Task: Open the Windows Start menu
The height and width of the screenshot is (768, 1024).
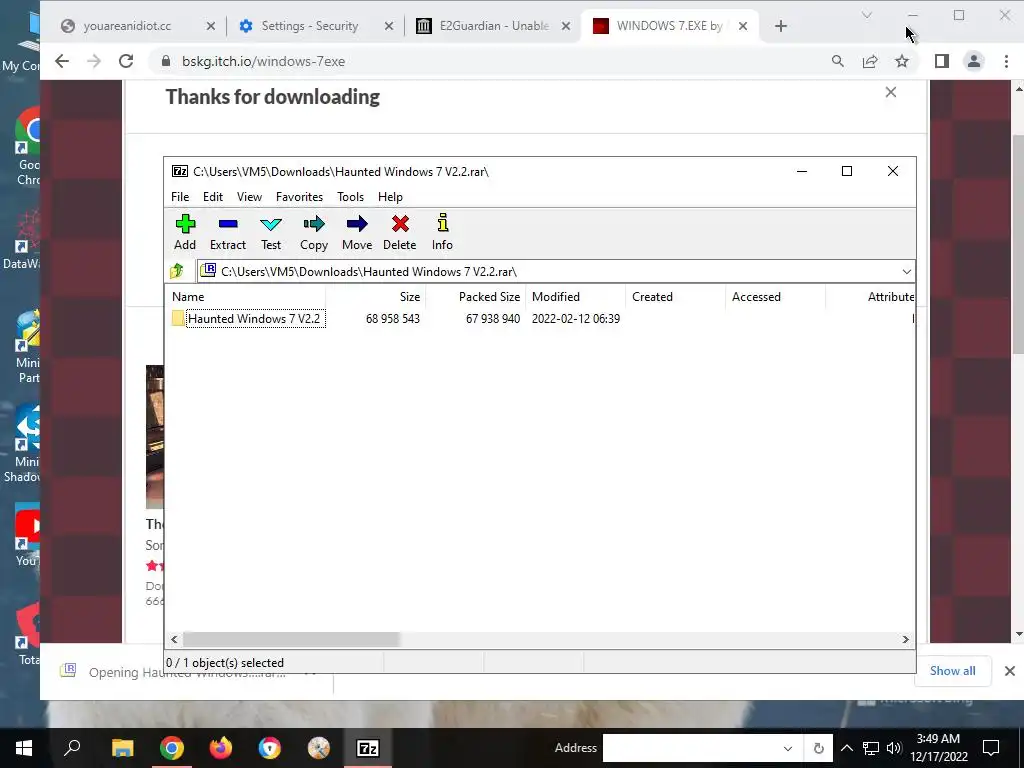Action: coord(24,748)
